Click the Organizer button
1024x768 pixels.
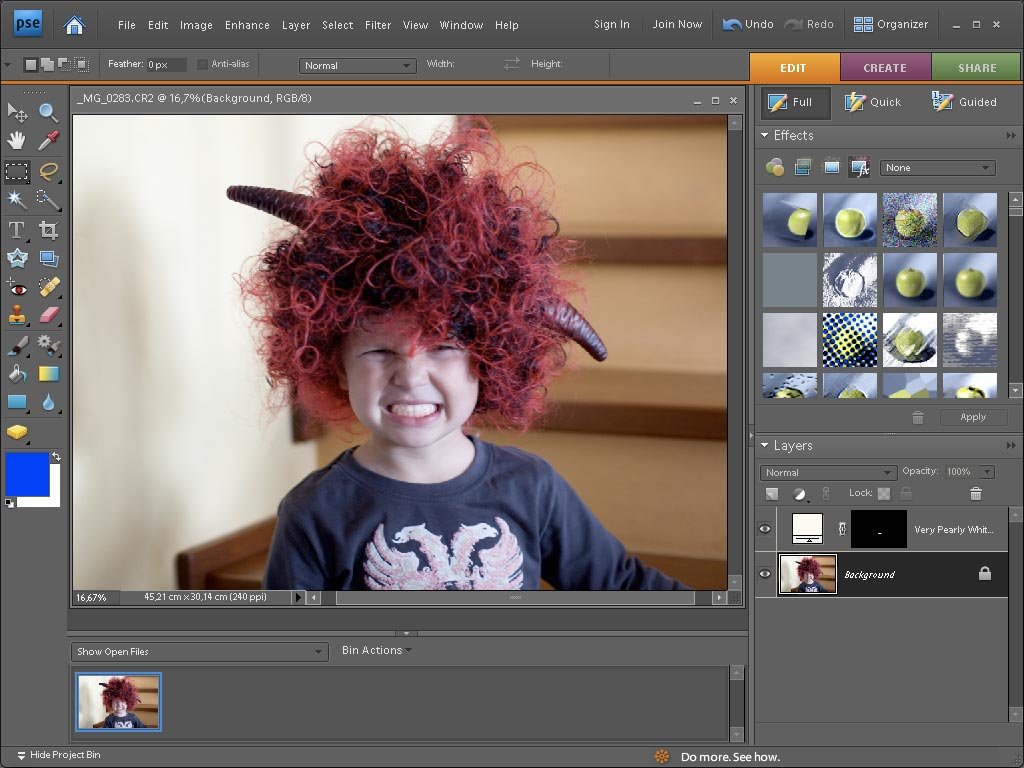coord(891,24)
